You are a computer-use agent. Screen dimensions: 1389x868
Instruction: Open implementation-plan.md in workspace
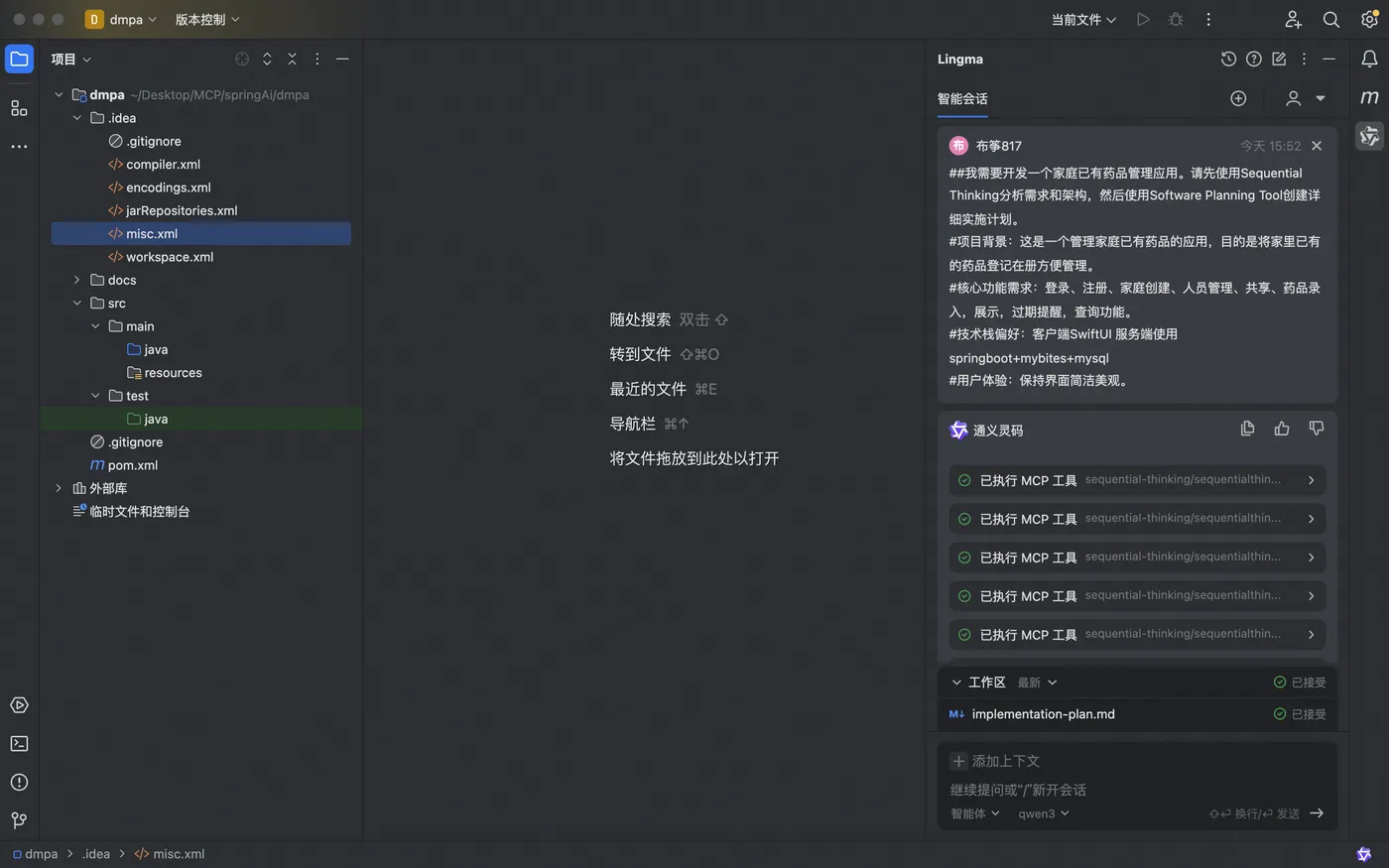pyautogui.click(x=1043, y=714)
